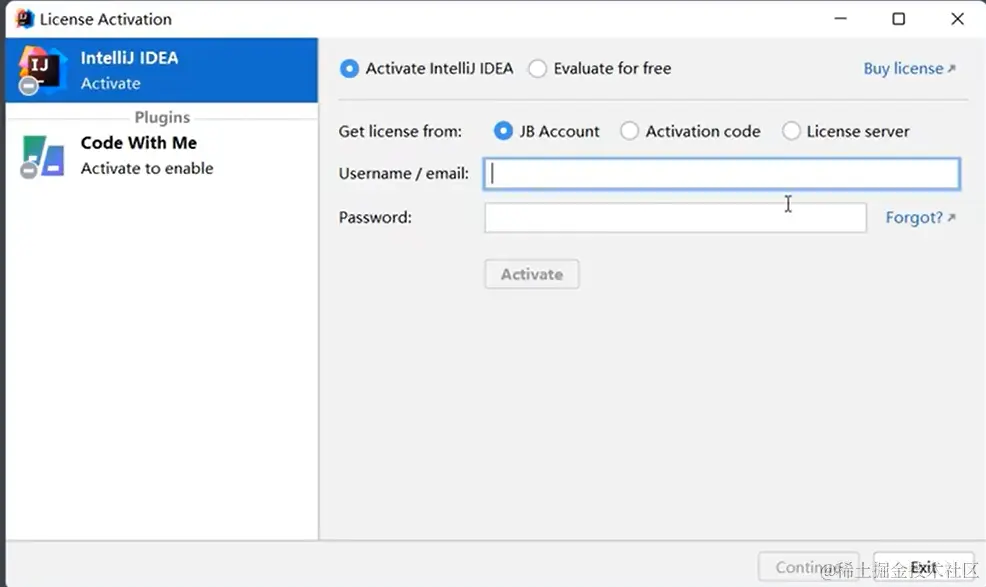This screenshot has height=587, width=986.
Task: Click the inactive badge on IntelliJ IDEA icon
Action: (x=28, y=86)
